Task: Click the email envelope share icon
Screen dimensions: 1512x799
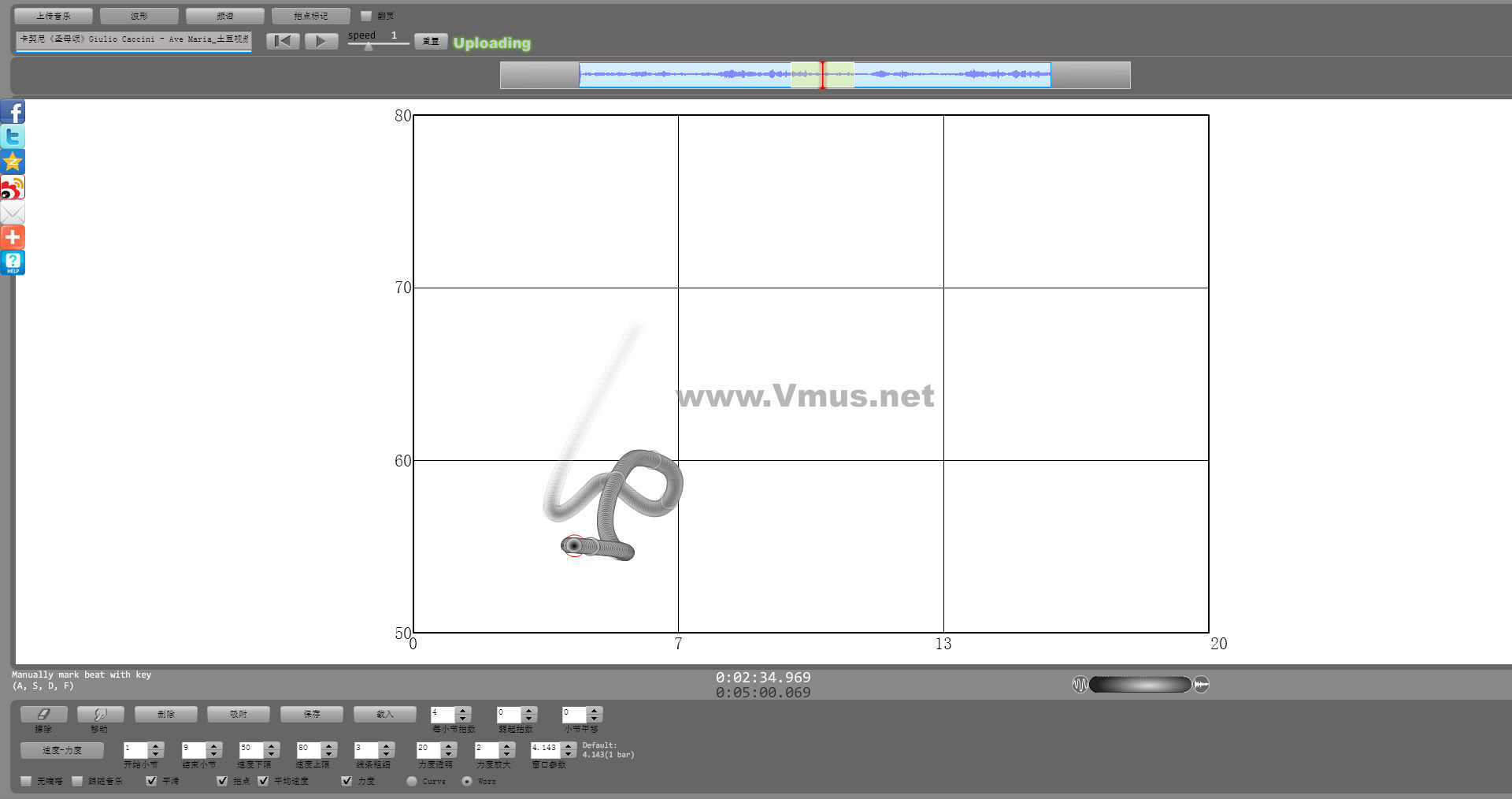Action: [x=13, y=213]
